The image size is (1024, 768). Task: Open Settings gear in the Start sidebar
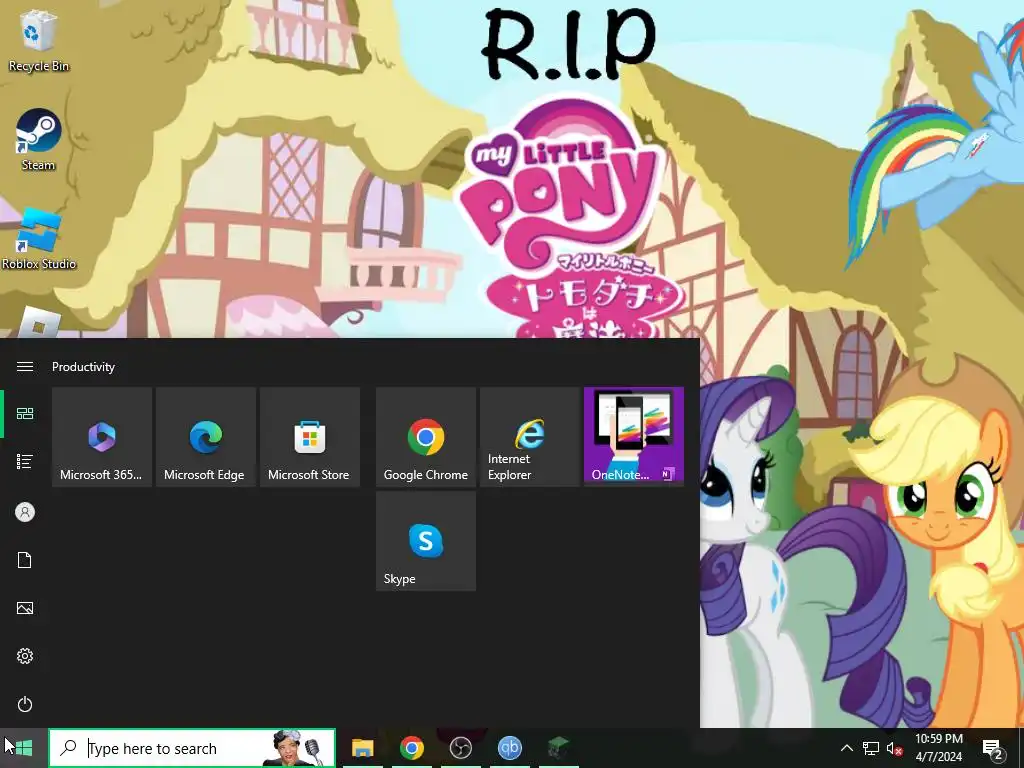pyautogui.click(x=25, y=656)
